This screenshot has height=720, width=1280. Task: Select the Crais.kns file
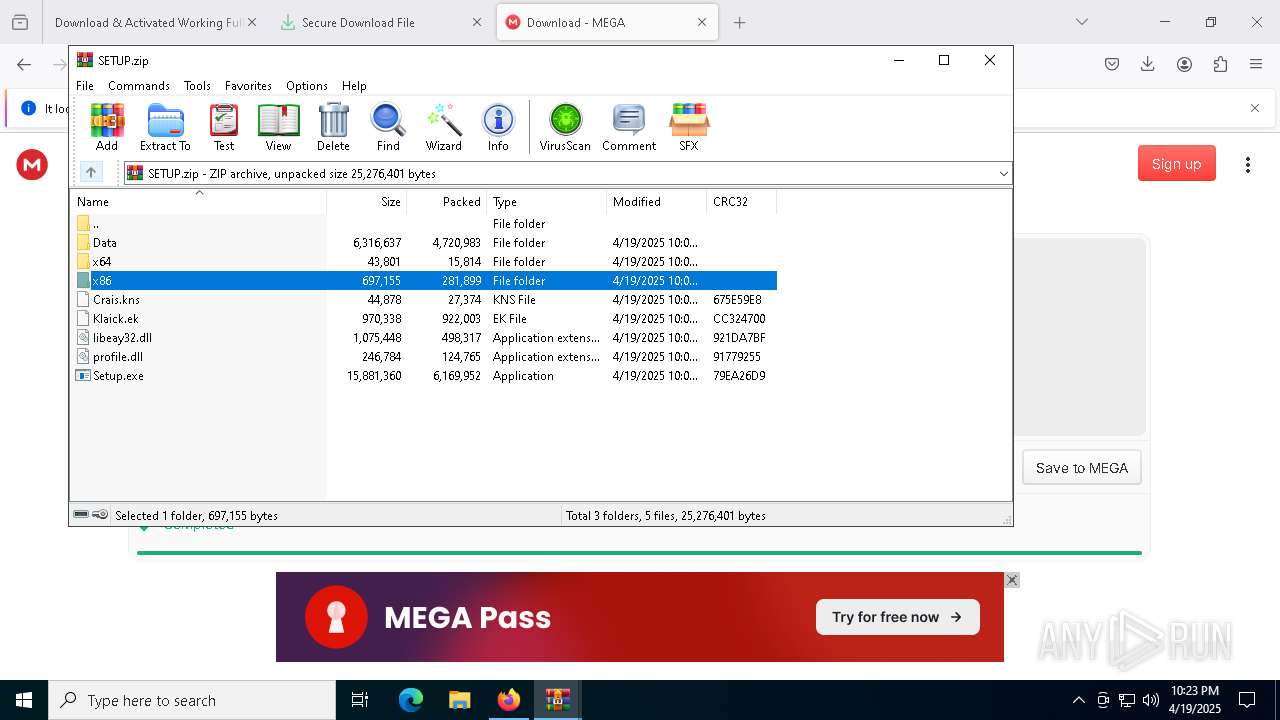(423, 300)
